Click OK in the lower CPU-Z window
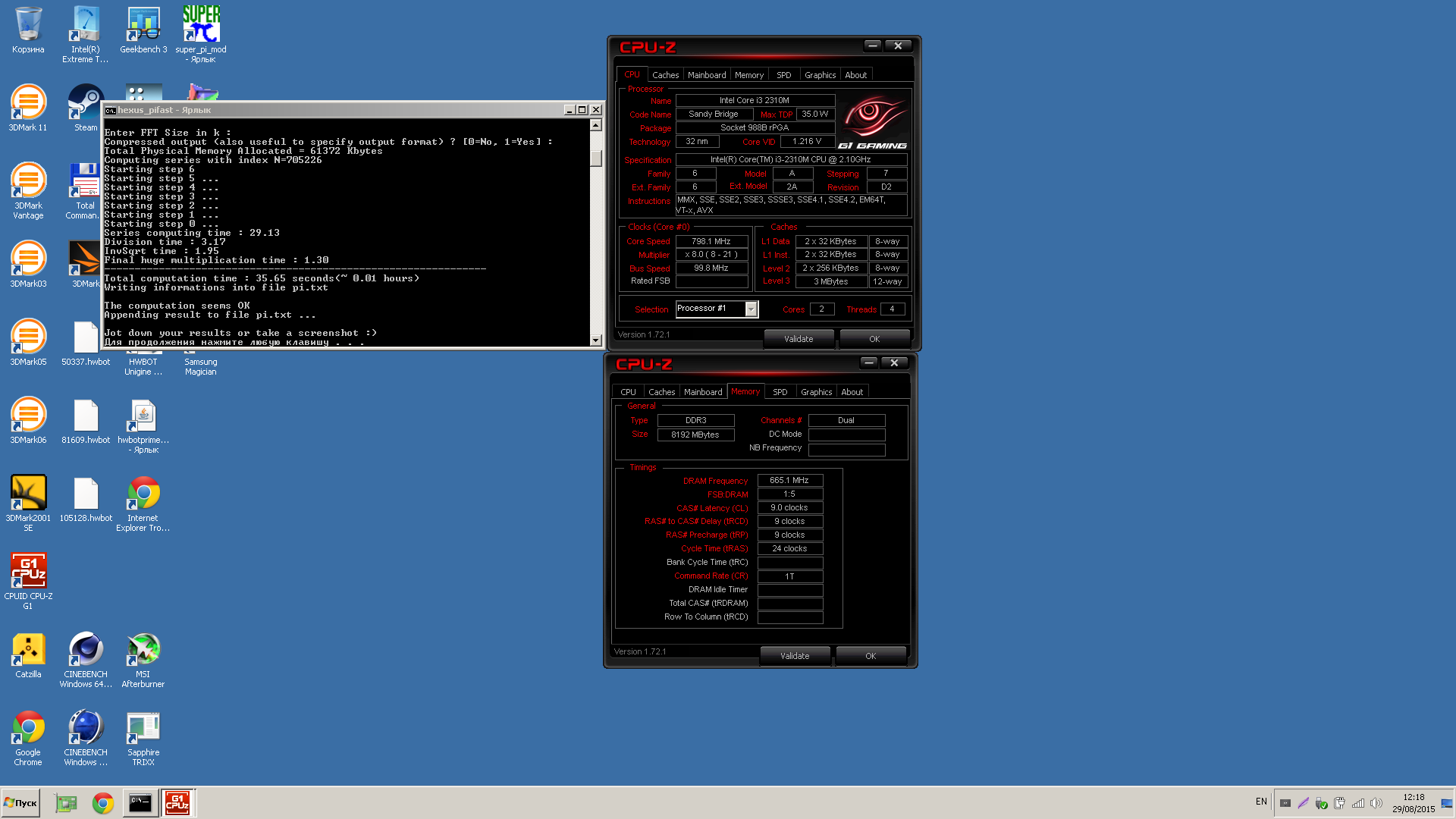1456x819 pixels. tap(871, 656)
